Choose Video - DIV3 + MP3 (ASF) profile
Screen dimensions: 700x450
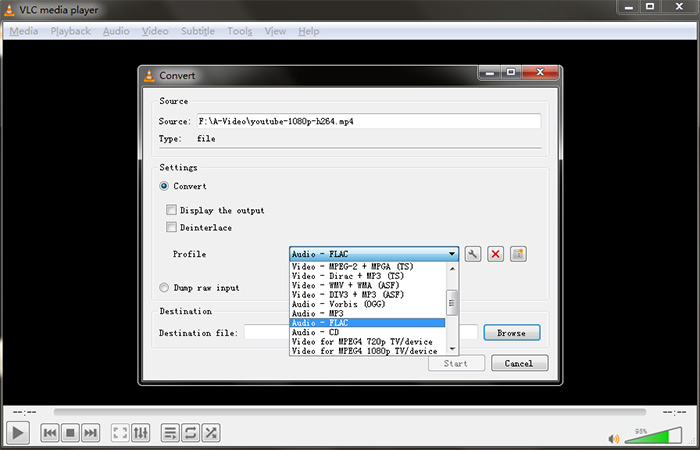[x=367, y=295]
